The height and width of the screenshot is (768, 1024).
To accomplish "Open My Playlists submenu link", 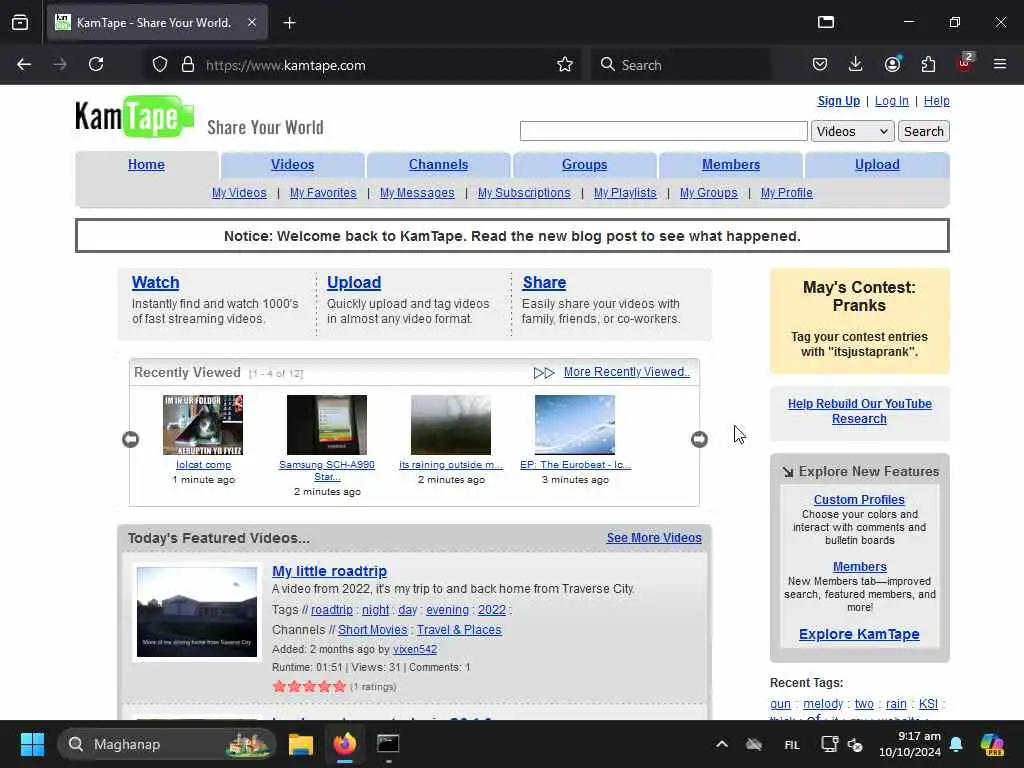I will point(625,193).
